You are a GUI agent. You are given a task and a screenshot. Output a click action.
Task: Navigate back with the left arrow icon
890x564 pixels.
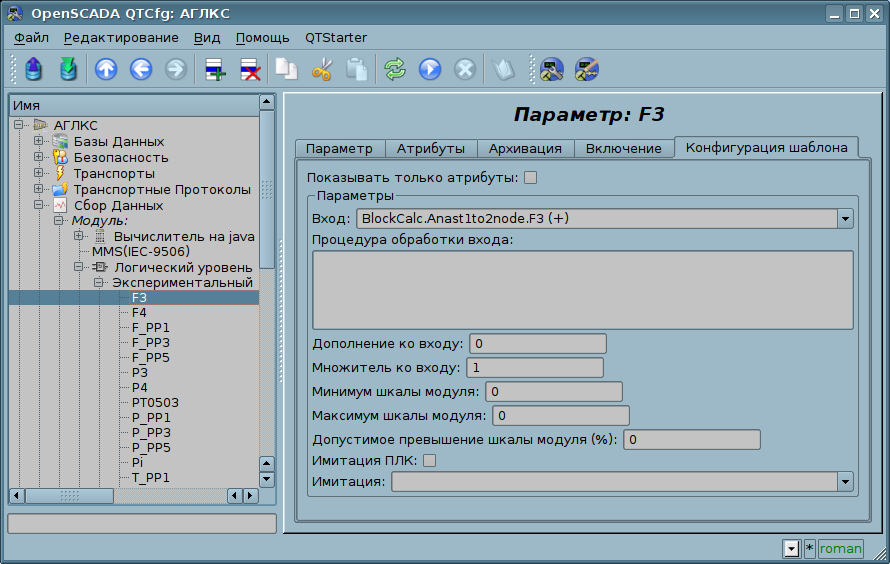pyautogui.click(x=141, y=70)
